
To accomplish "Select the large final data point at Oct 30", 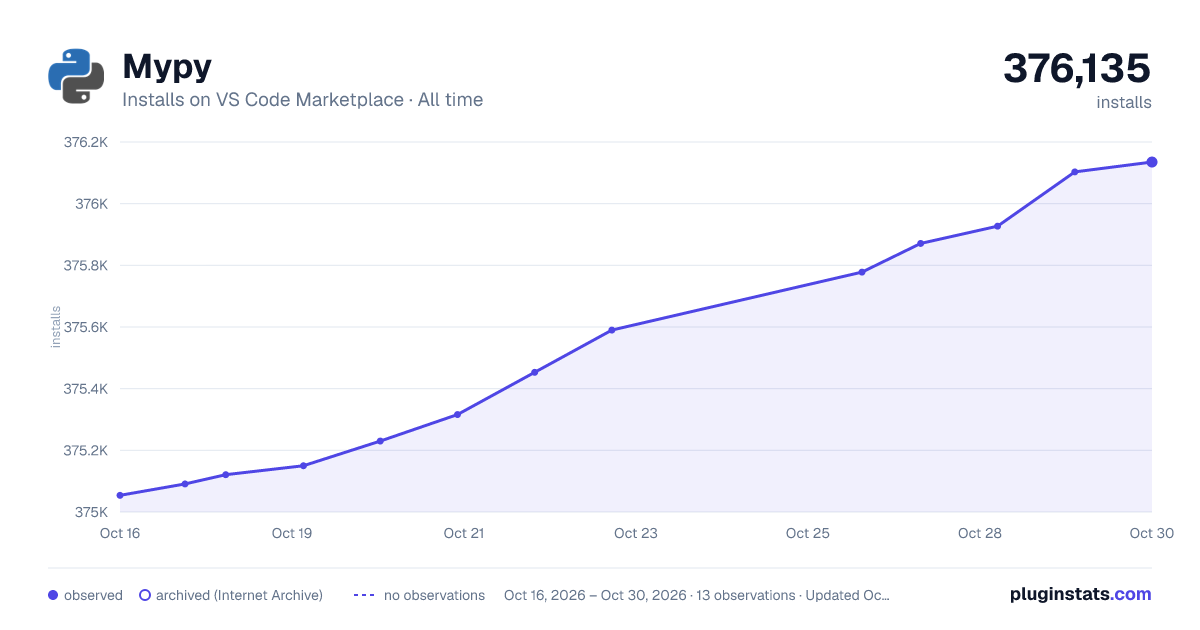I will click(1152, 162).
